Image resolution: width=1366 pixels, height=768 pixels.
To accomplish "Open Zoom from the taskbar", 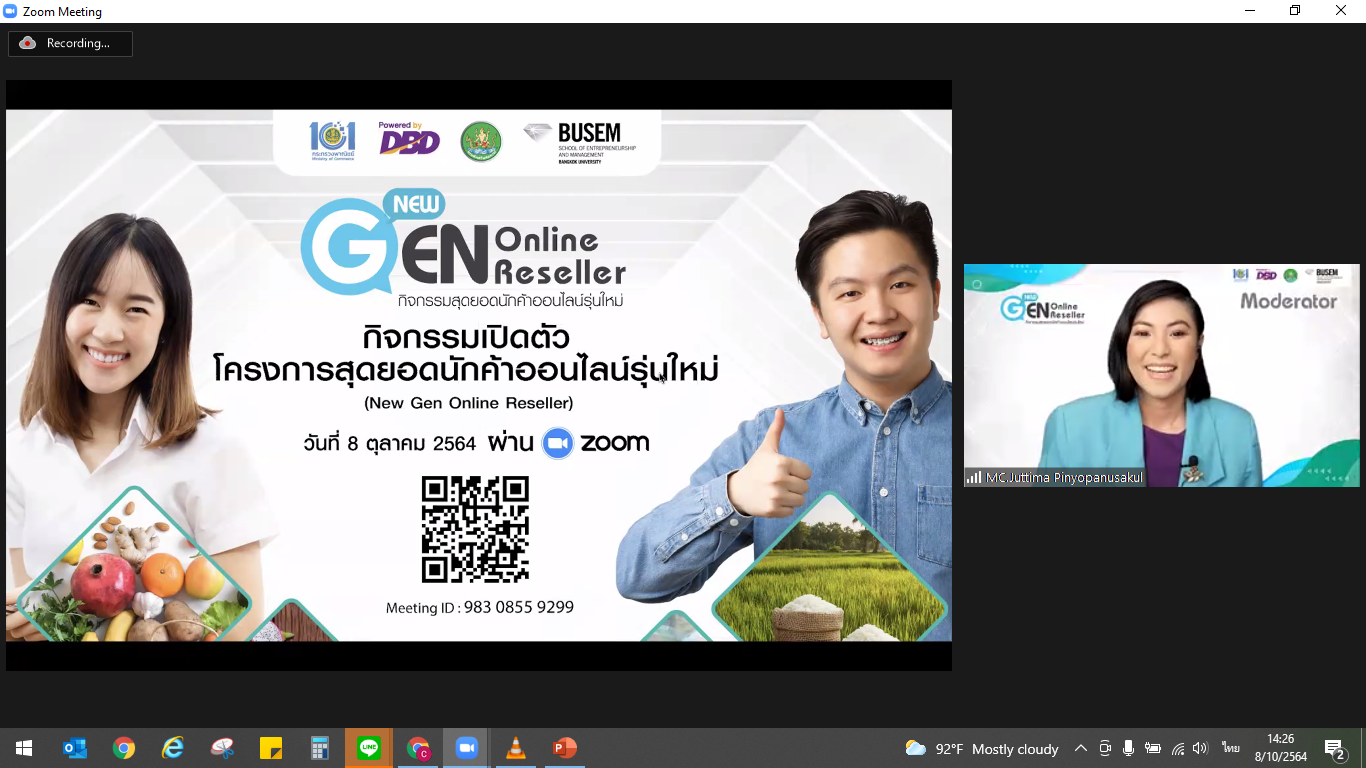I will point(466,748).
